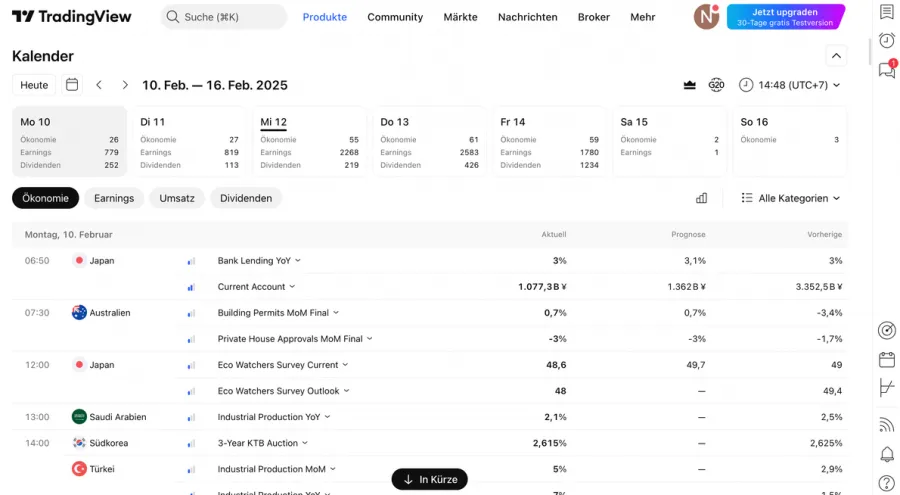Open alerts clock icon in sidebar
Screen dimensions: 900x495
pos(887,40)
